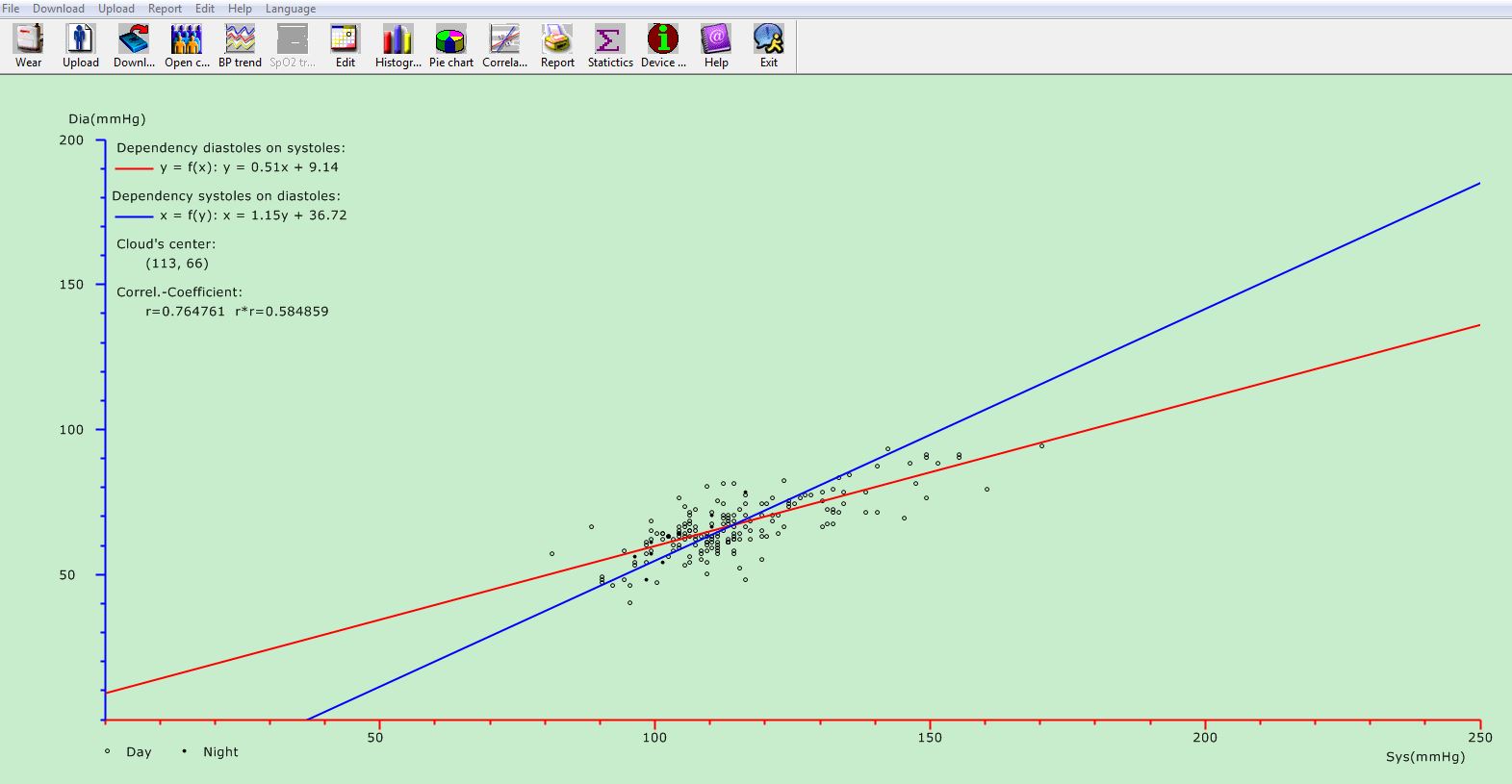Click the Correlation toolbar icon

coord(504,40)
